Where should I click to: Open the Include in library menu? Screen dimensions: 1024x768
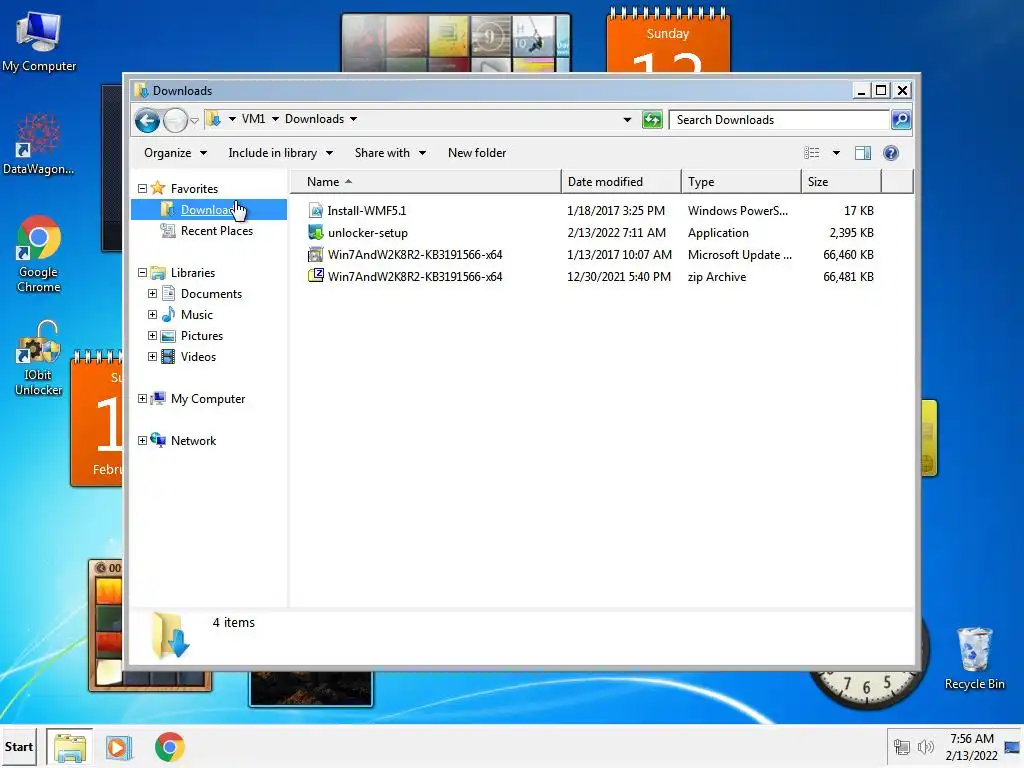(x=280, y=153)
